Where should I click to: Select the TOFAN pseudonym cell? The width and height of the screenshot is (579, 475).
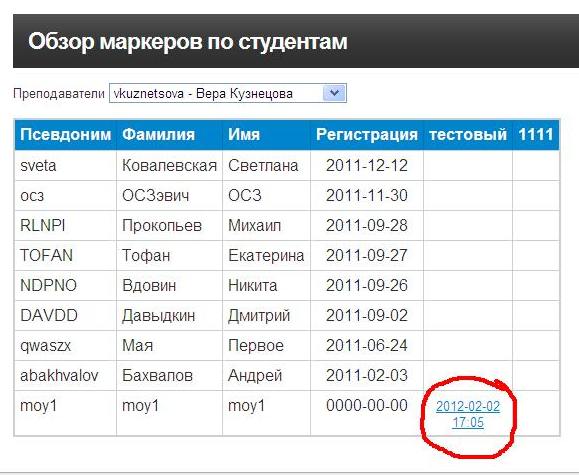65,255
